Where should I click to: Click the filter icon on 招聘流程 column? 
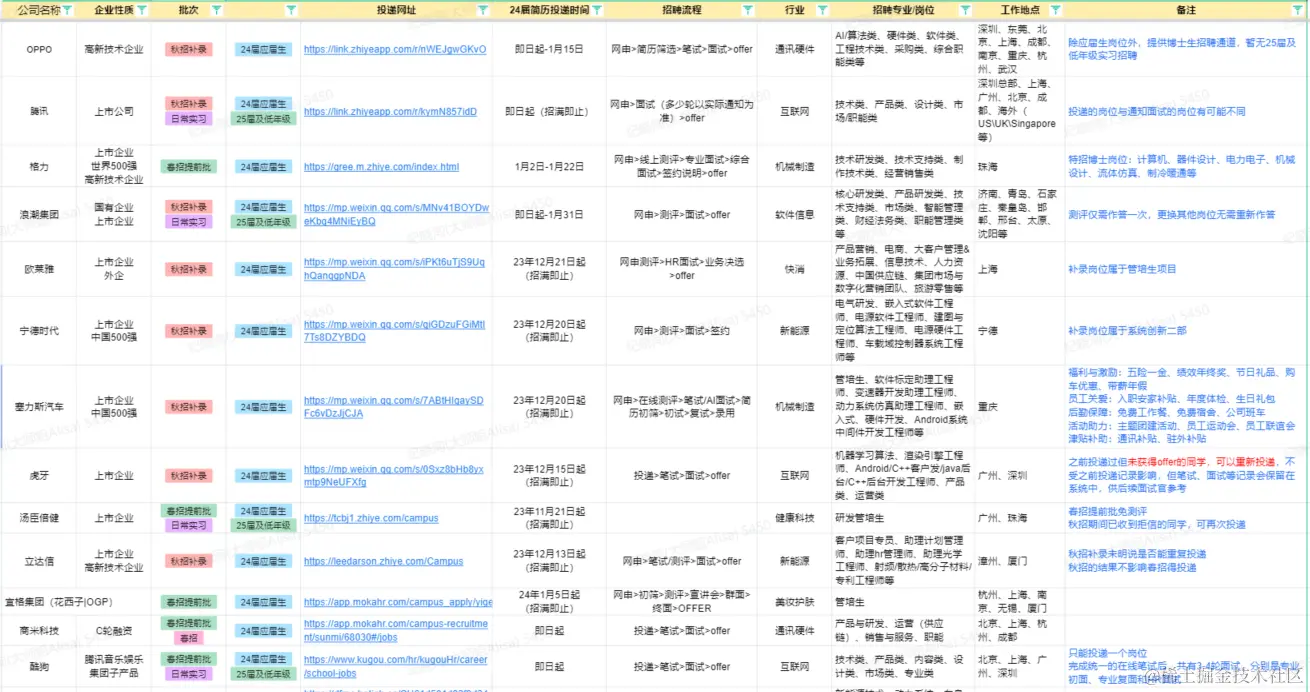click(748, 9)
